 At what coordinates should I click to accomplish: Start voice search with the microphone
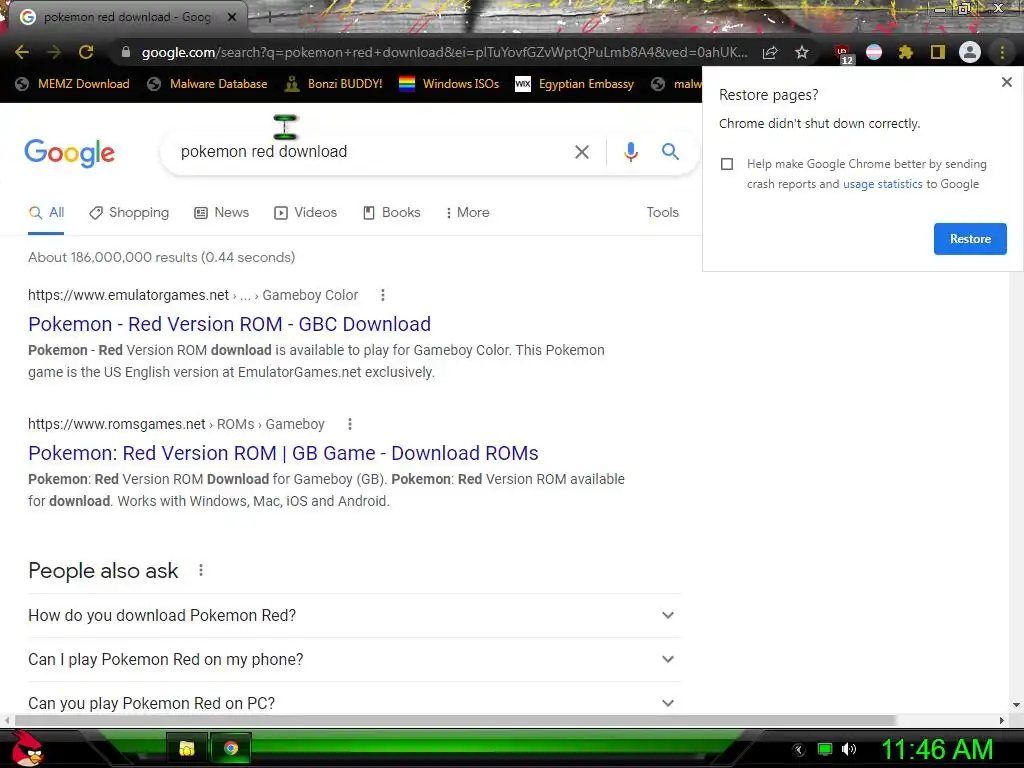pyautogui.click(x=630, y=152)
